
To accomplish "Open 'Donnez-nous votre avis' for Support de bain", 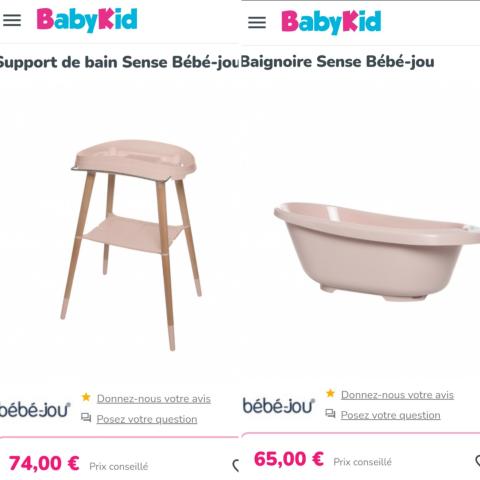I will point(154,399).
